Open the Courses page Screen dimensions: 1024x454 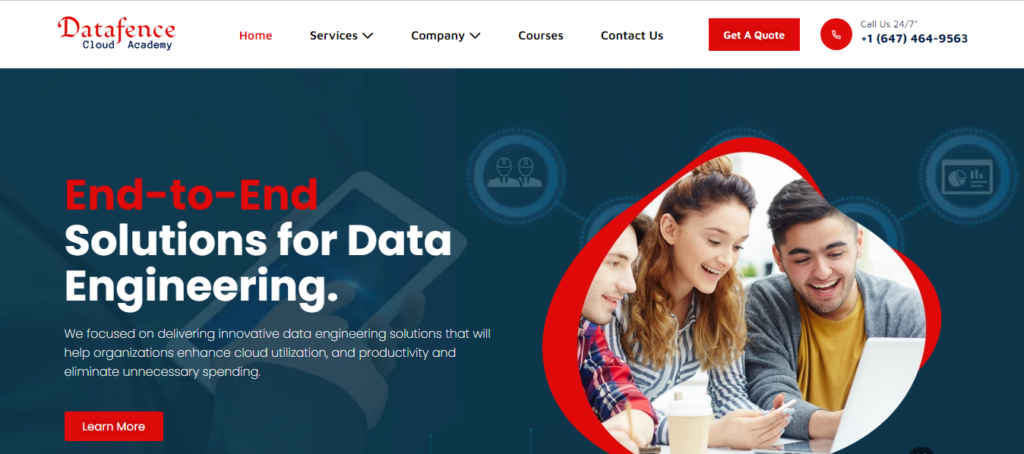tap(541, 36)
